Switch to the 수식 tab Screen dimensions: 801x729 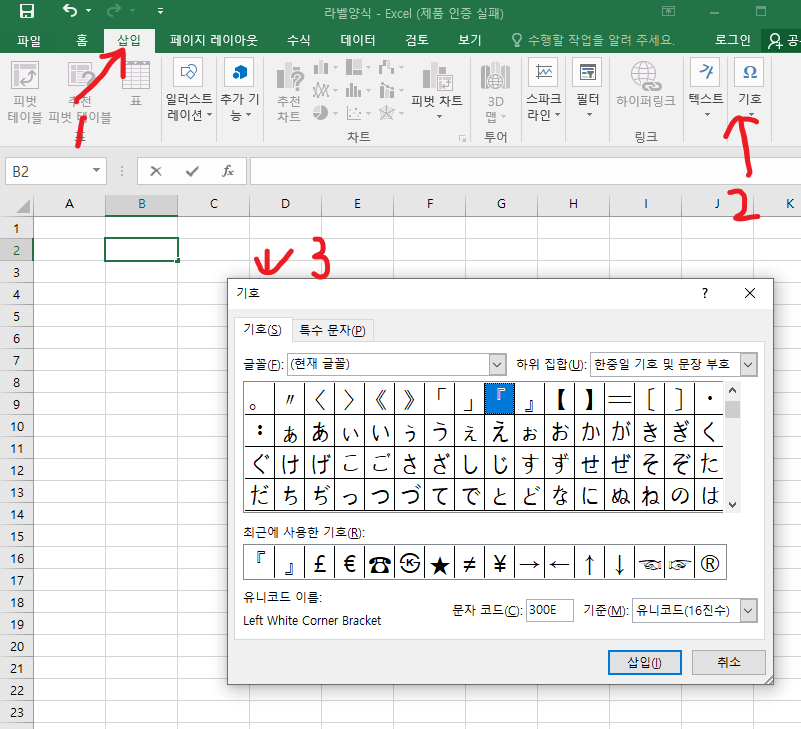[298, 40]
